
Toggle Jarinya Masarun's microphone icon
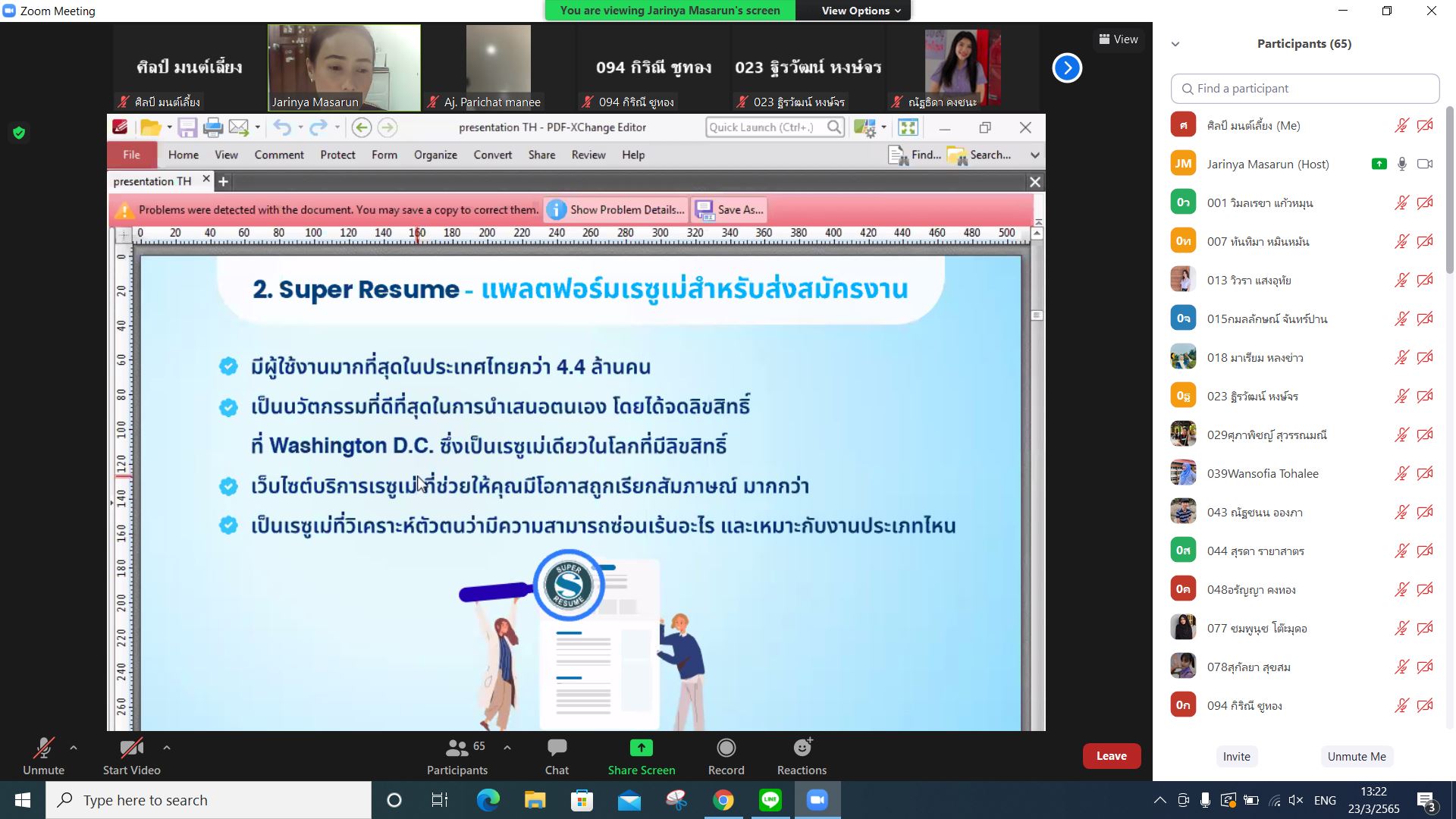pos(1402,164)
